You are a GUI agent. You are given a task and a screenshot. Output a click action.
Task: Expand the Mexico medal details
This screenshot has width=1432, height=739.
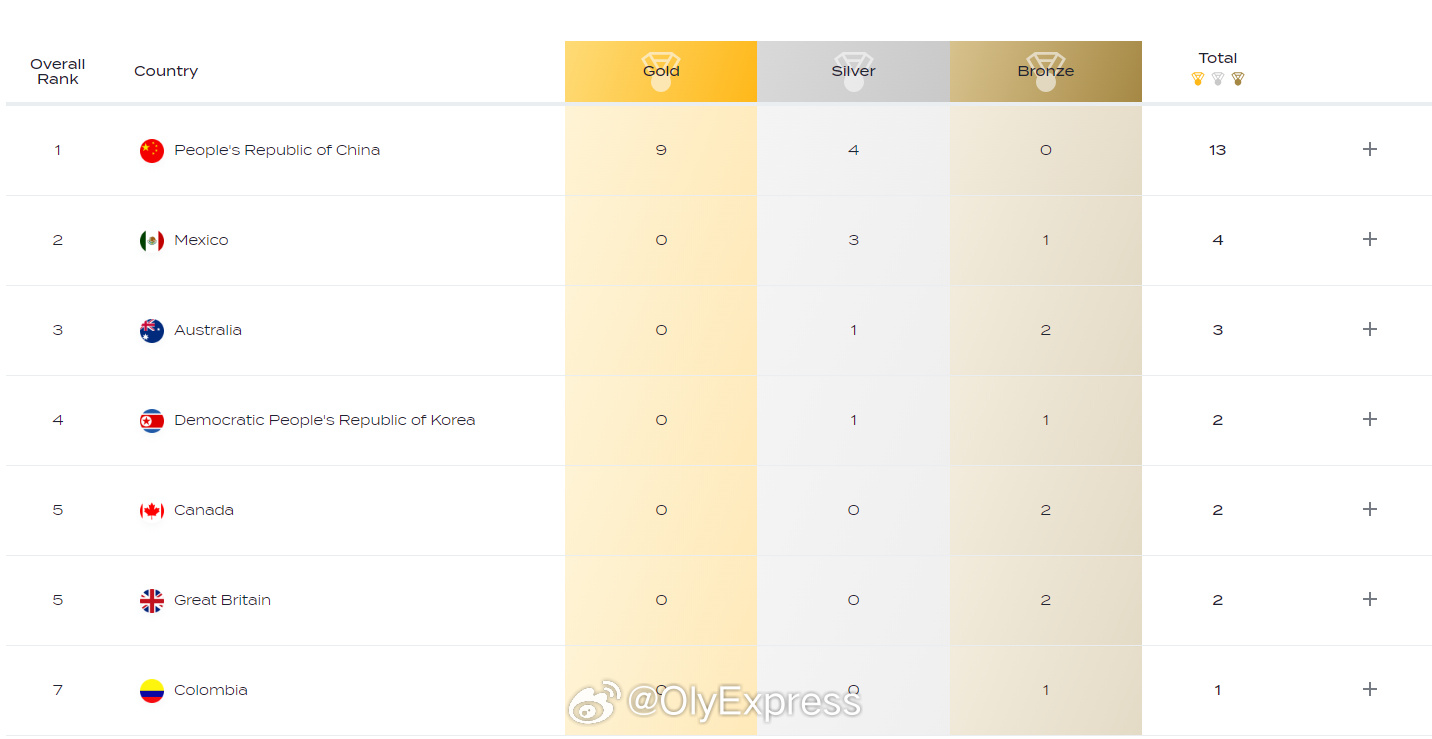(1370, 239)
